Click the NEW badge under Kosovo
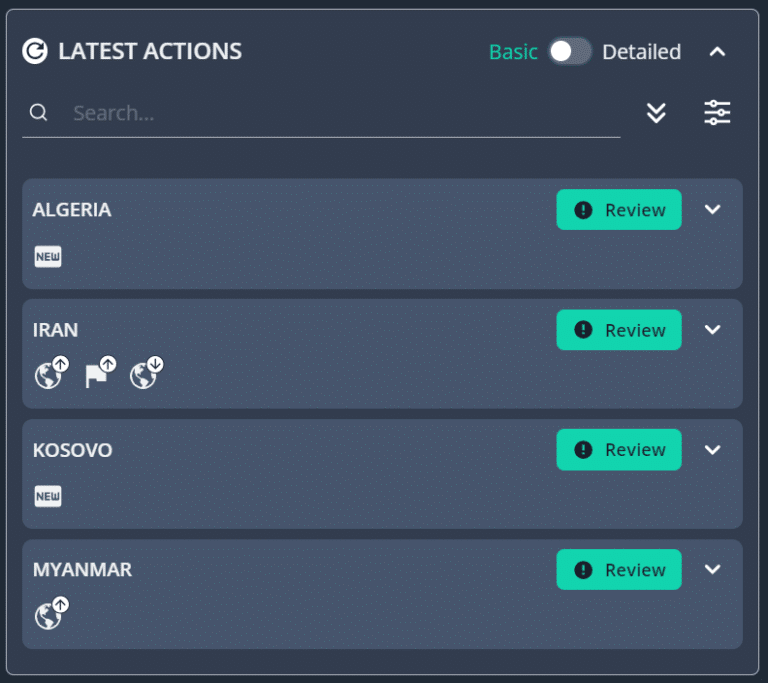The image size is (768, 683). click(x=48, y=496)
